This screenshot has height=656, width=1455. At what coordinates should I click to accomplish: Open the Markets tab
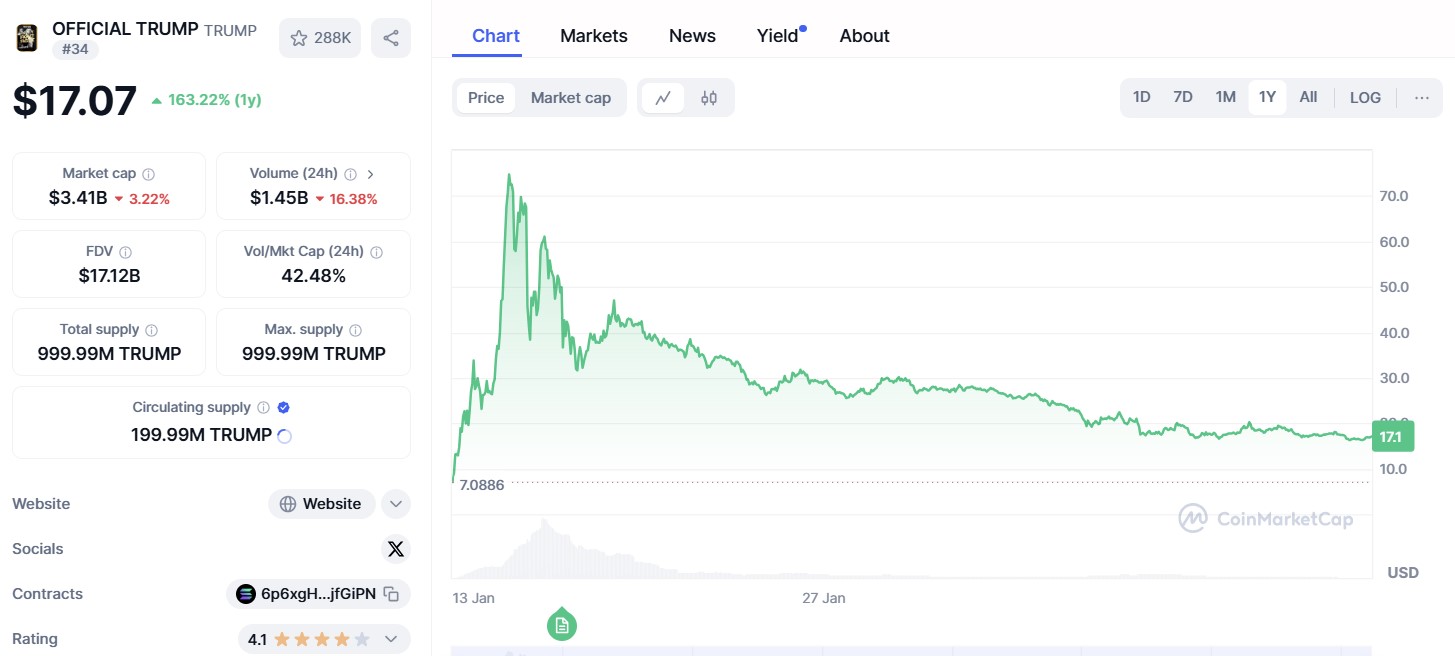pos(594,36)
